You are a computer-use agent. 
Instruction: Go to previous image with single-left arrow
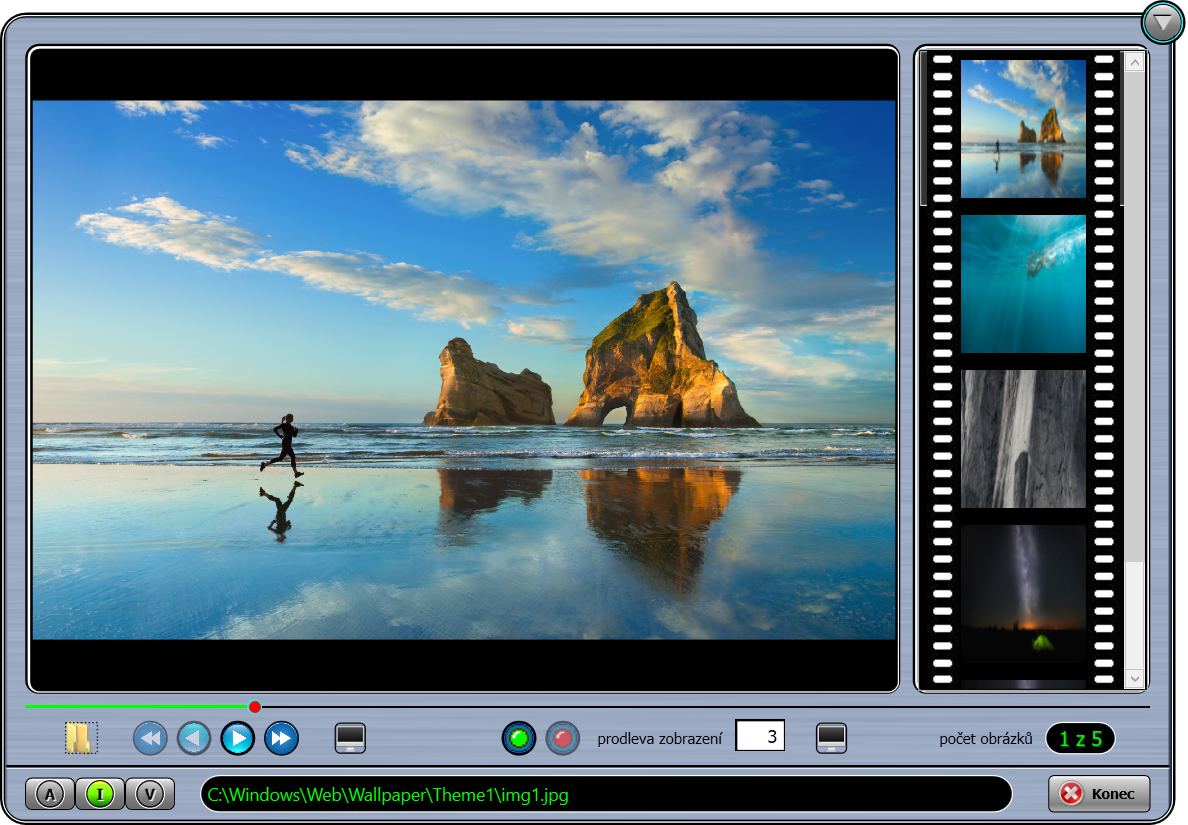pyautogui.click(x=194, y=739)
